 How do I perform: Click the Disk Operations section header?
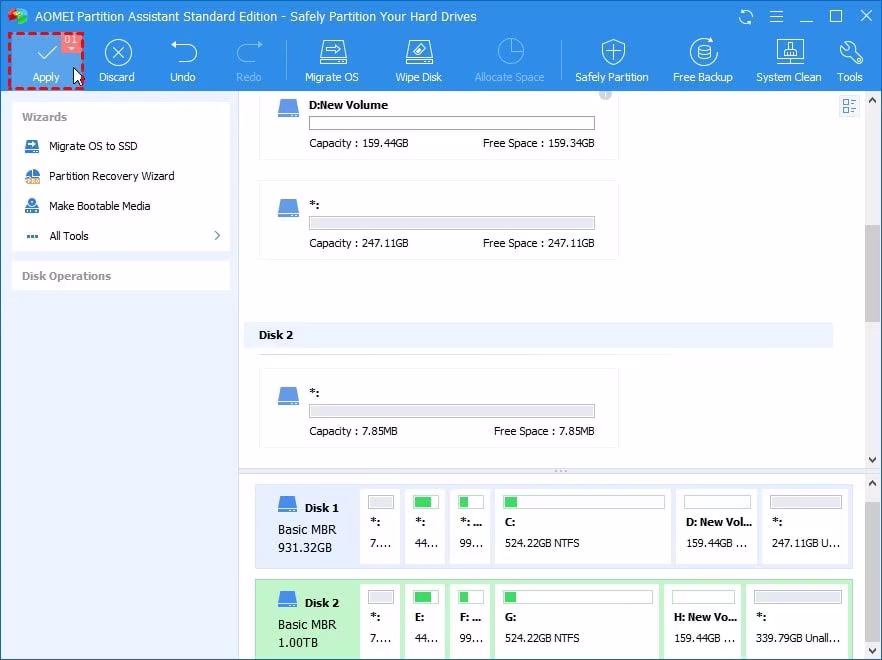(66, 276)
